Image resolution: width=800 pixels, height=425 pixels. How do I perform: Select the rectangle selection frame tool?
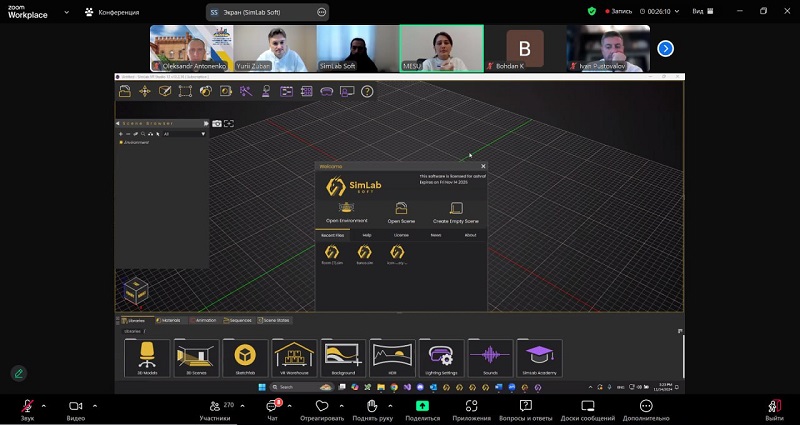click(185, 91)
